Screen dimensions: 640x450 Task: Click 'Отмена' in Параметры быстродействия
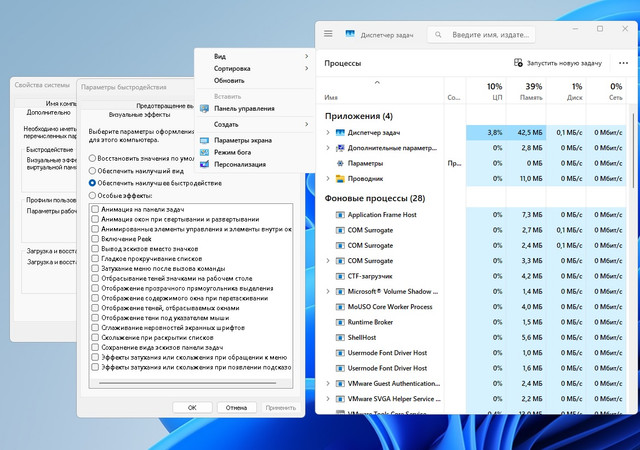point(236,408)
